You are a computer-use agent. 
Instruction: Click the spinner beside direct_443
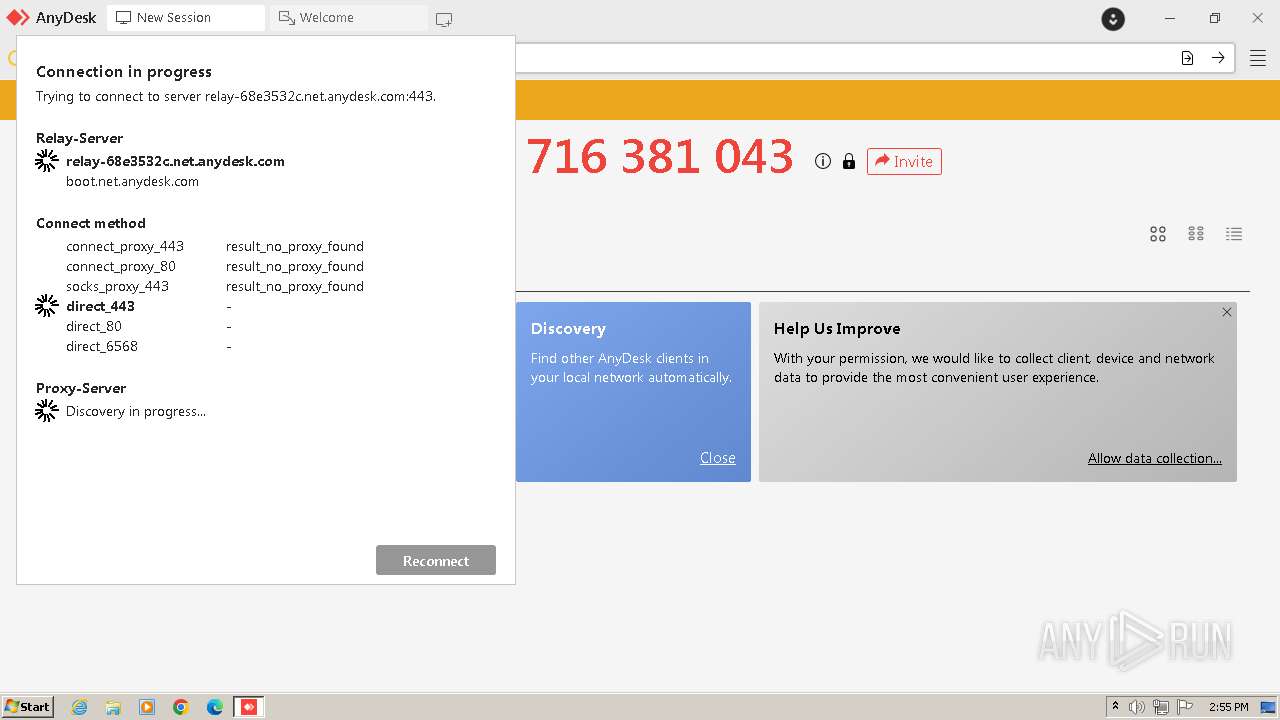point(47,306)
